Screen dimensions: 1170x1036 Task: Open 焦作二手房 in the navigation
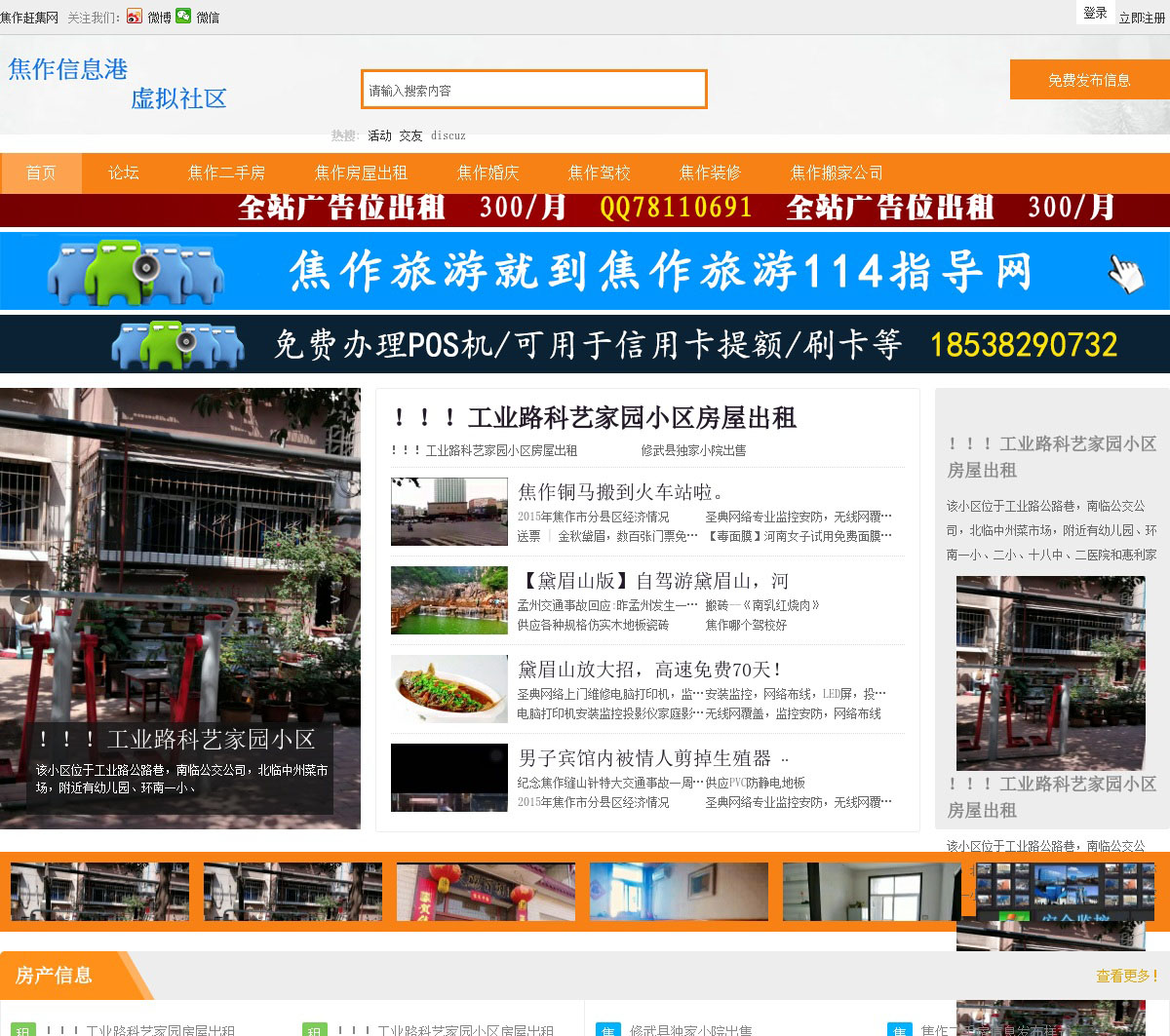(x=226, y=173)
